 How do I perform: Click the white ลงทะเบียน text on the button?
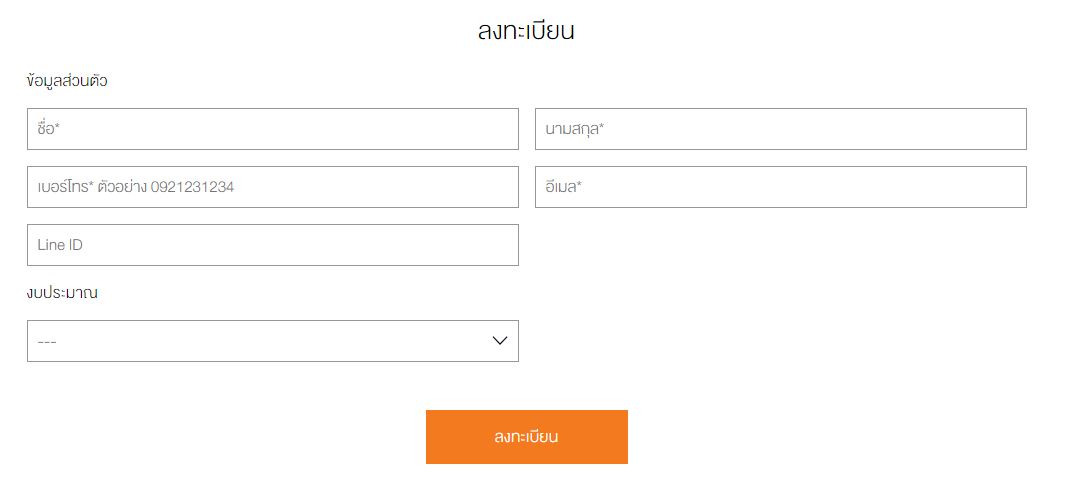[x=526, y=437]
